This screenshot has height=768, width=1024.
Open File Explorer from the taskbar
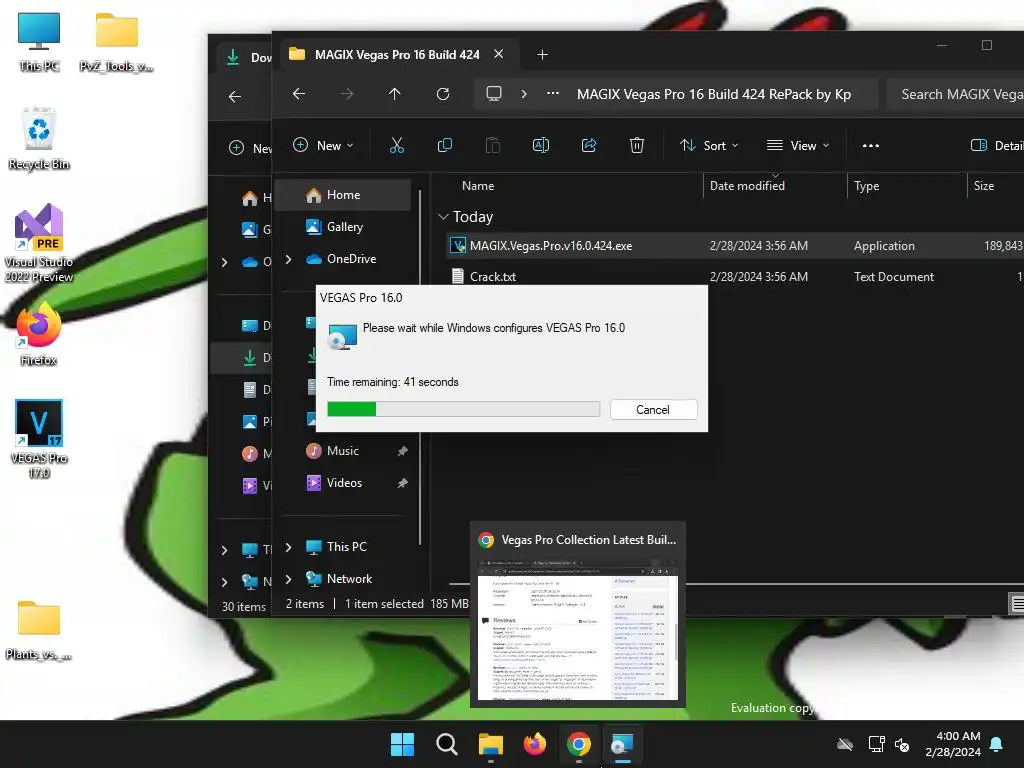490,744
